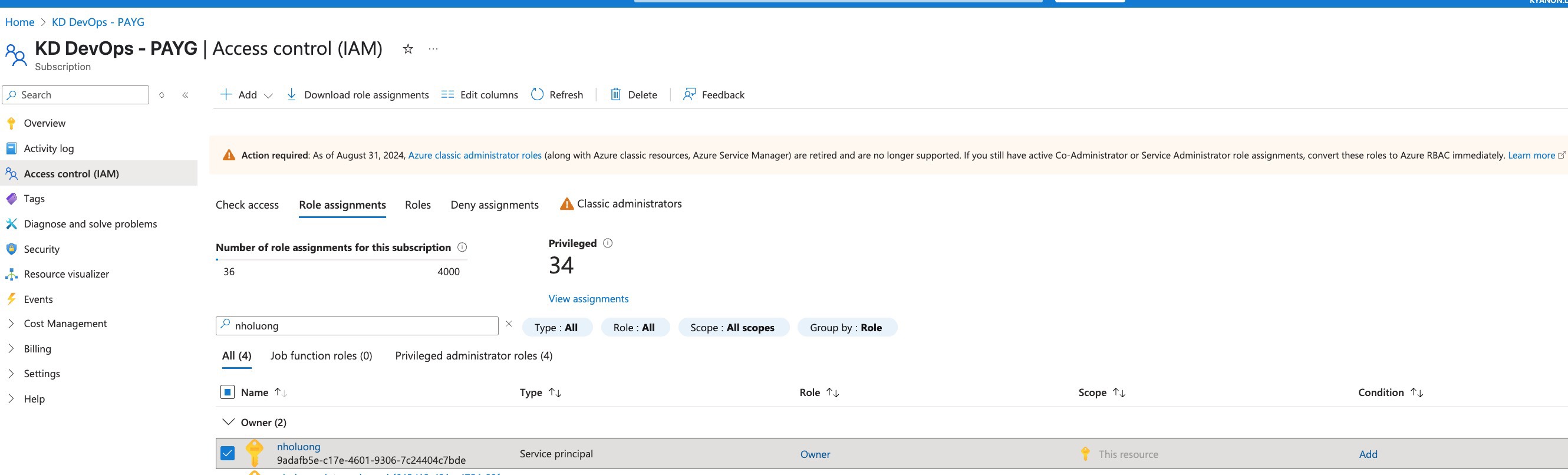Open the Group by : Role filter
Image resolution: width=1568 pixels, height=475 pixels.
point(846,327)
